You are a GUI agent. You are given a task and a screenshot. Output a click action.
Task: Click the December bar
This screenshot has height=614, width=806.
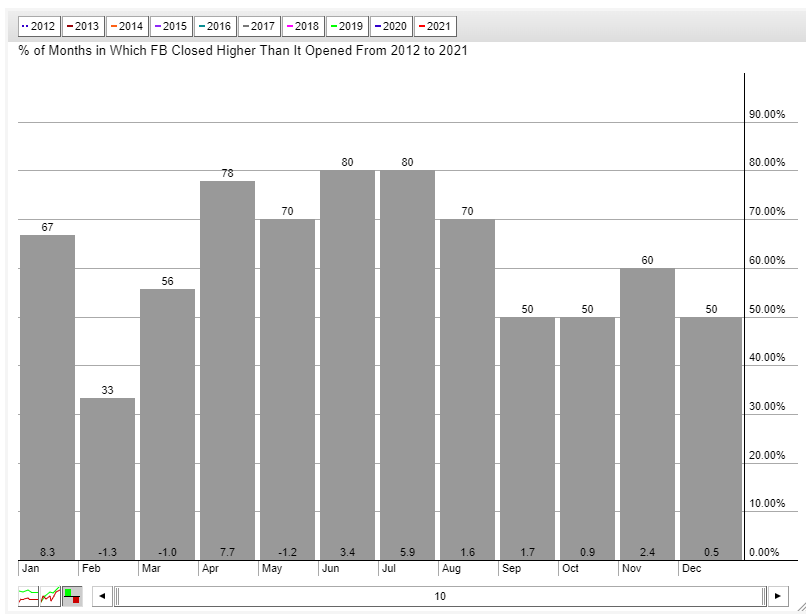711,438
